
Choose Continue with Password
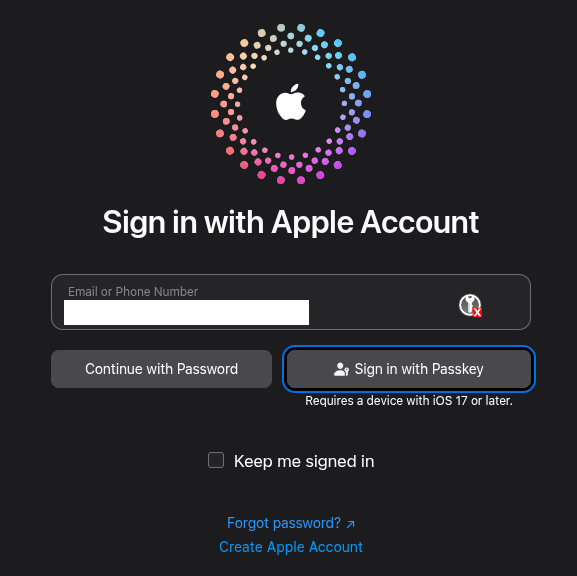(x=161, y=369)
